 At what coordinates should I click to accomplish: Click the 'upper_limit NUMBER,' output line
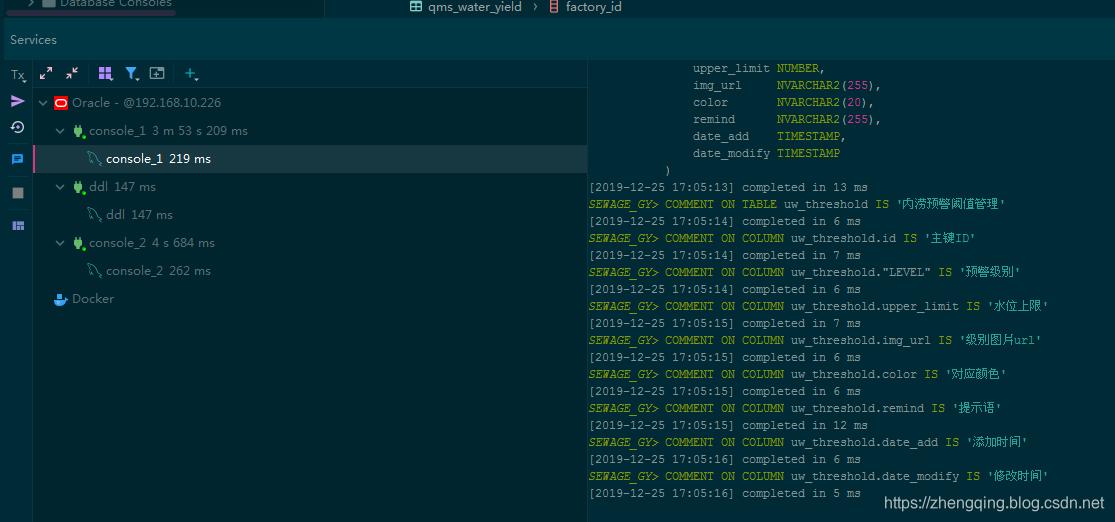(x=758, y=69)
